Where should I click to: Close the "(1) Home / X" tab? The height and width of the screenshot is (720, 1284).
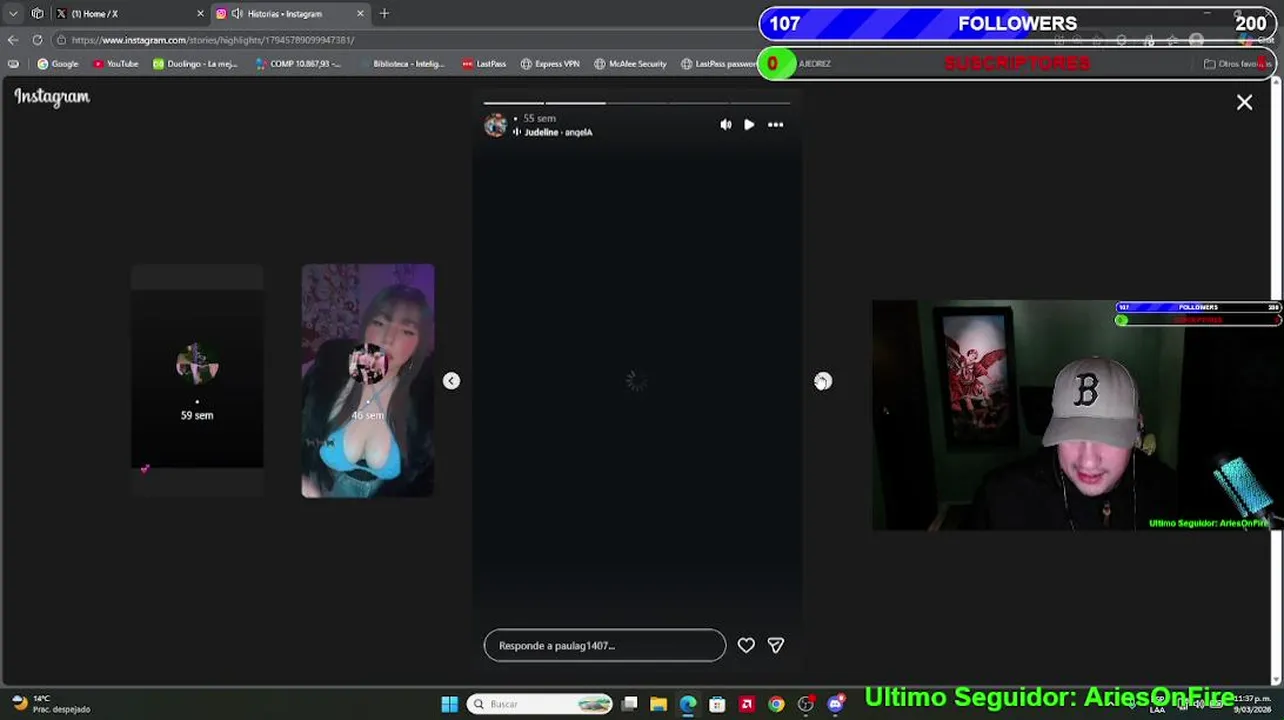pyautogui.click(x=200, y=14)
